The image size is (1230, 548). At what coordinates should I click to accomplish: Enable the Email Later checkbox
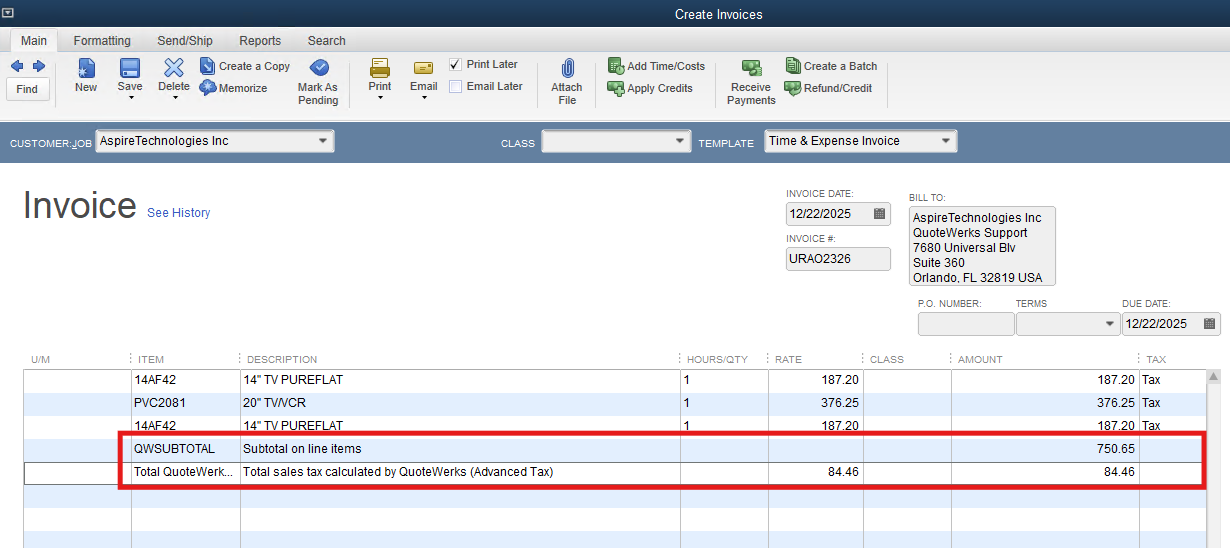tap(455, 86)
